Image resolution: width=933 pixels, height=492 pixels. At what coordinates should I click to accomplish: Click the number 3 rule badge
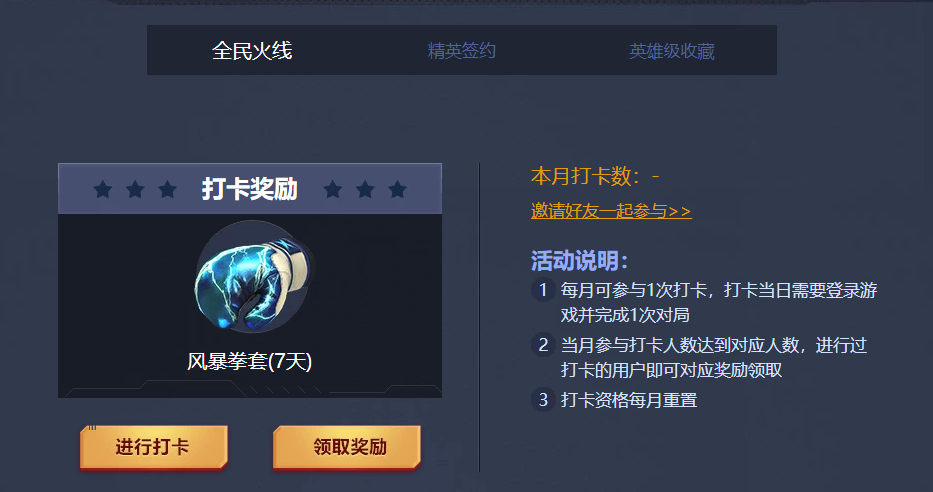(543, 400)
